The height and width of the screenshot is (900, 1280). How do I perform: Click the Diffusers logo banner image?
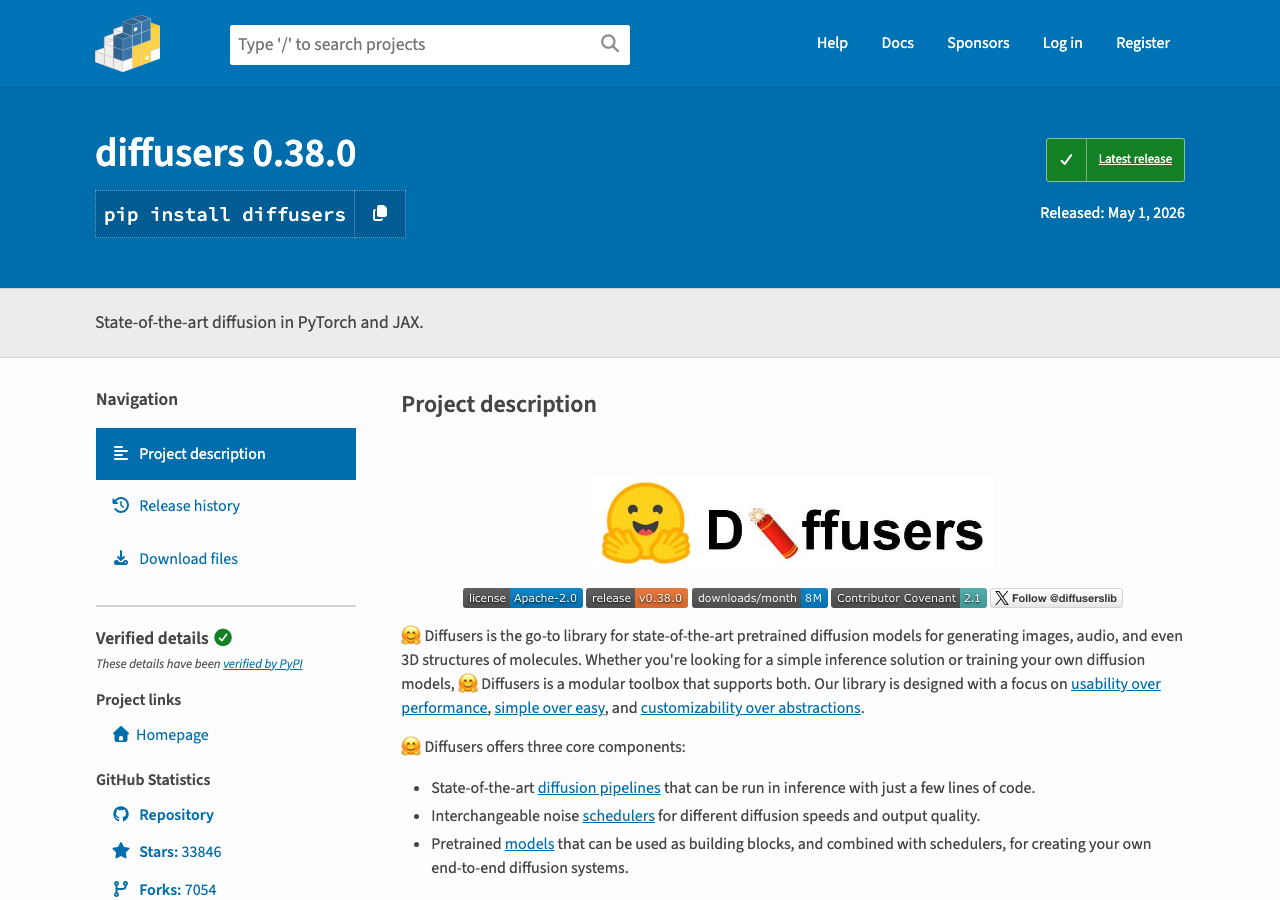click(x=793, y=523)
